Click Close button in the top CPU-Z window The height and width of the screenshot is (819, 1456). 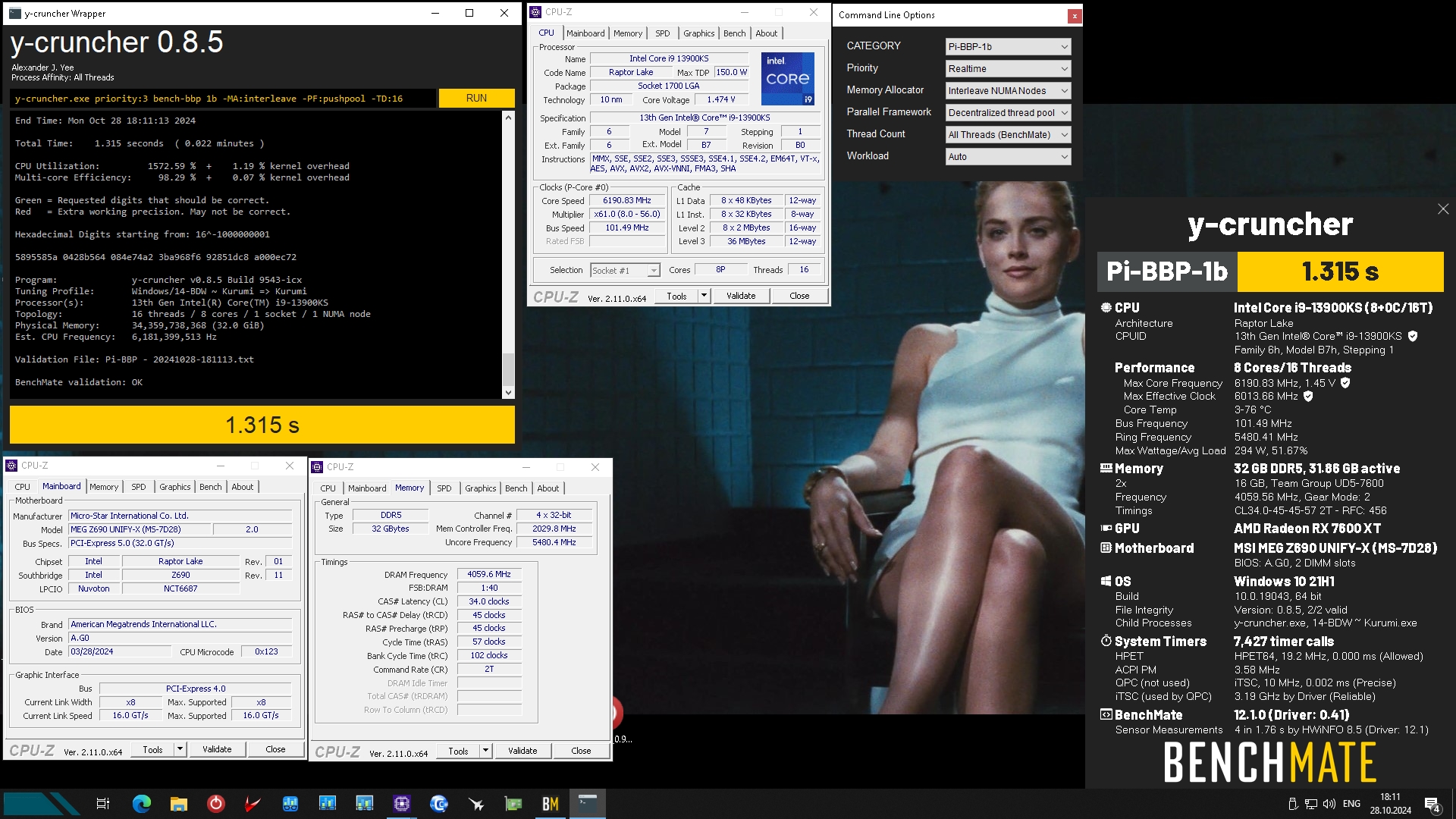(x=799, y=296)
